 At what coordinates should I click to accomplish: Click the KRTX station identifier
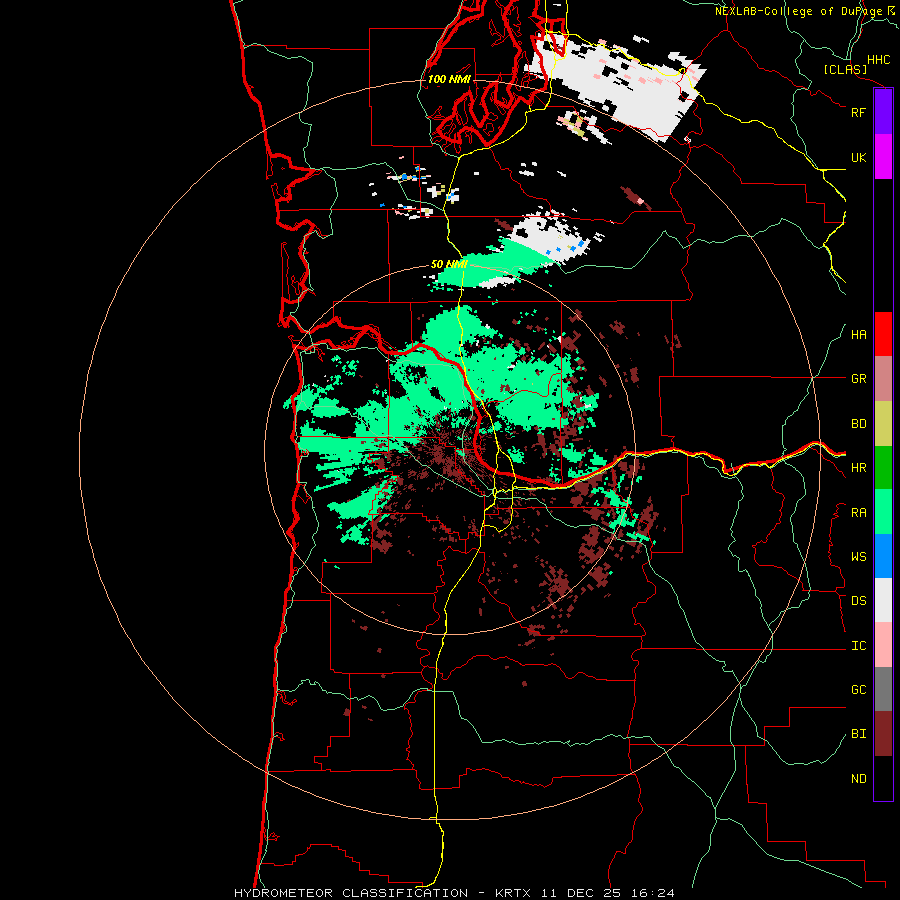point(513,893)
